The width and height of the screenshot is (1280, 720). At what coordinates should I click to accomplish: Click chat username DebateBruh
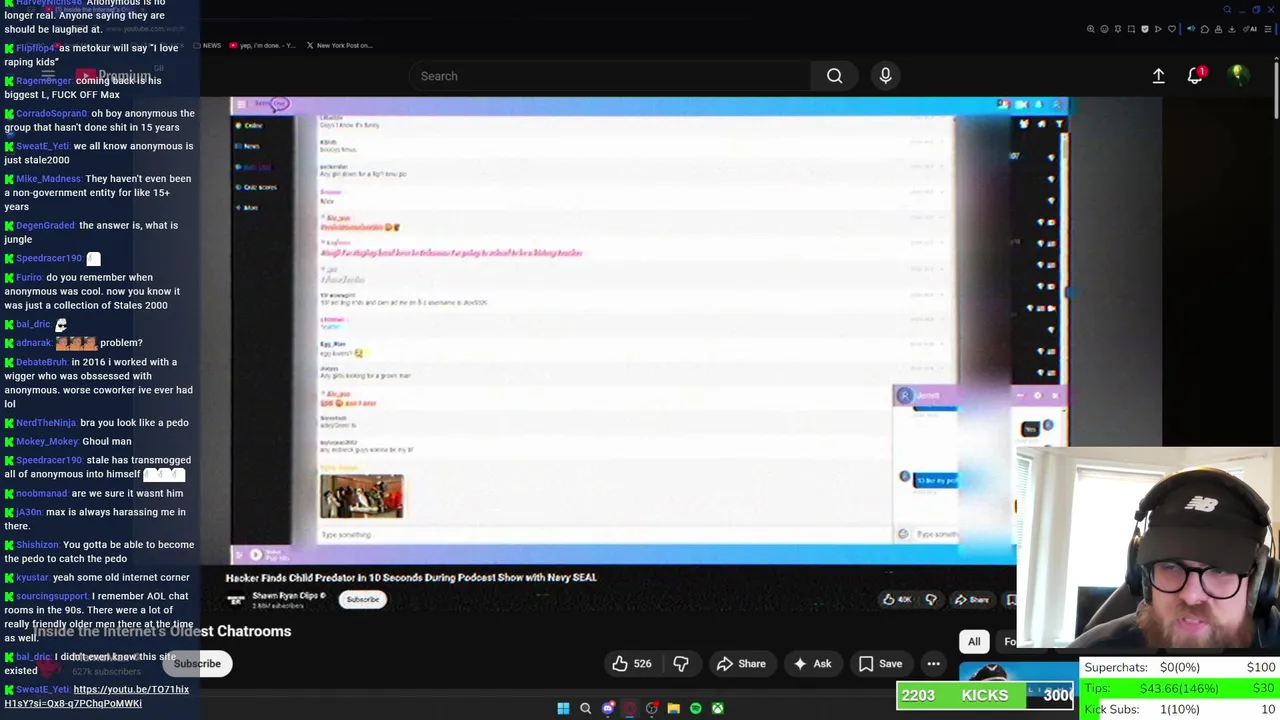(x=41, y=363)
